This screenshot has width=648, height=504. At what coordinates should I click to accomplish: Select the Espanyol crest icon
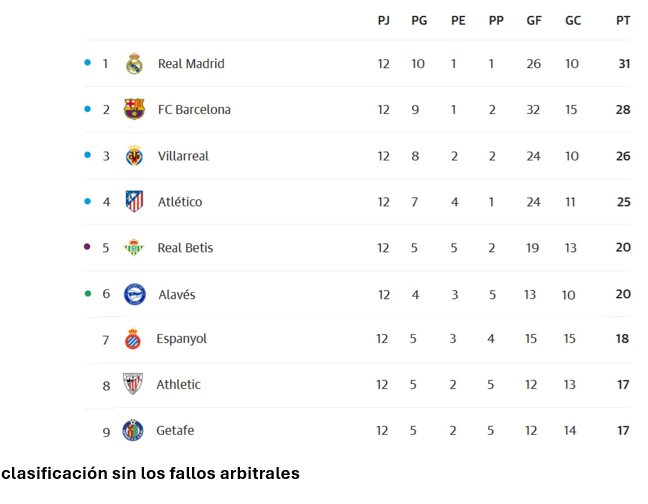133,339
